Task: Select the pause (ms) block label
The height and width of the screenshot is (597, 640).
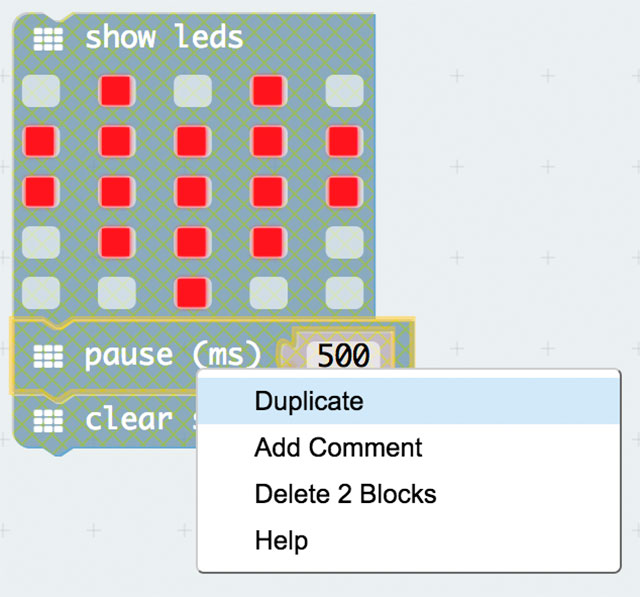Action: click(x=172, y=355)
